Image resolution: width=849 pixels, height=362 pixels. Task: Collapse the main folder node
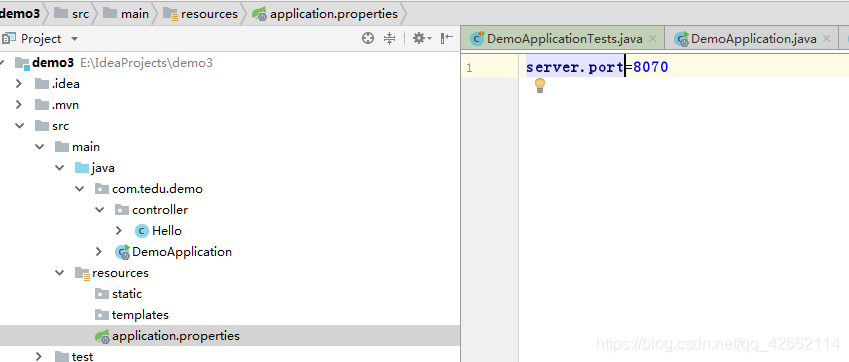[40, 147]
